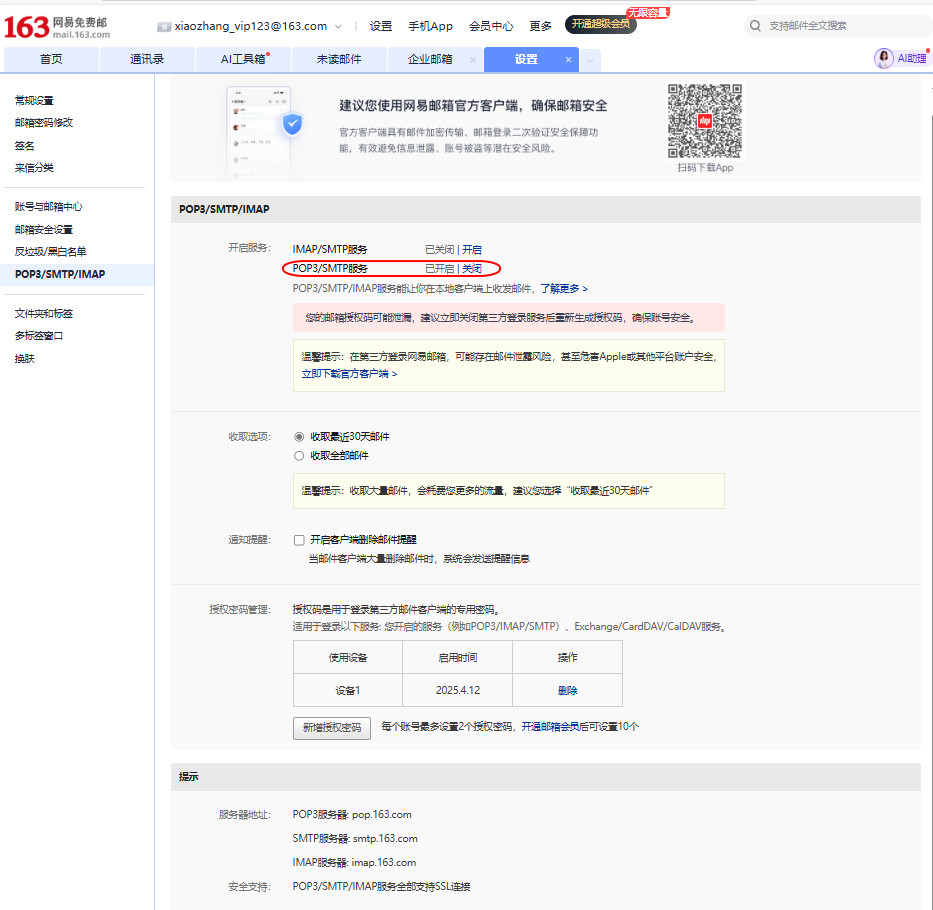Click the QR code for app download
Screen dimensions: 933x910
tap(705, 120)
